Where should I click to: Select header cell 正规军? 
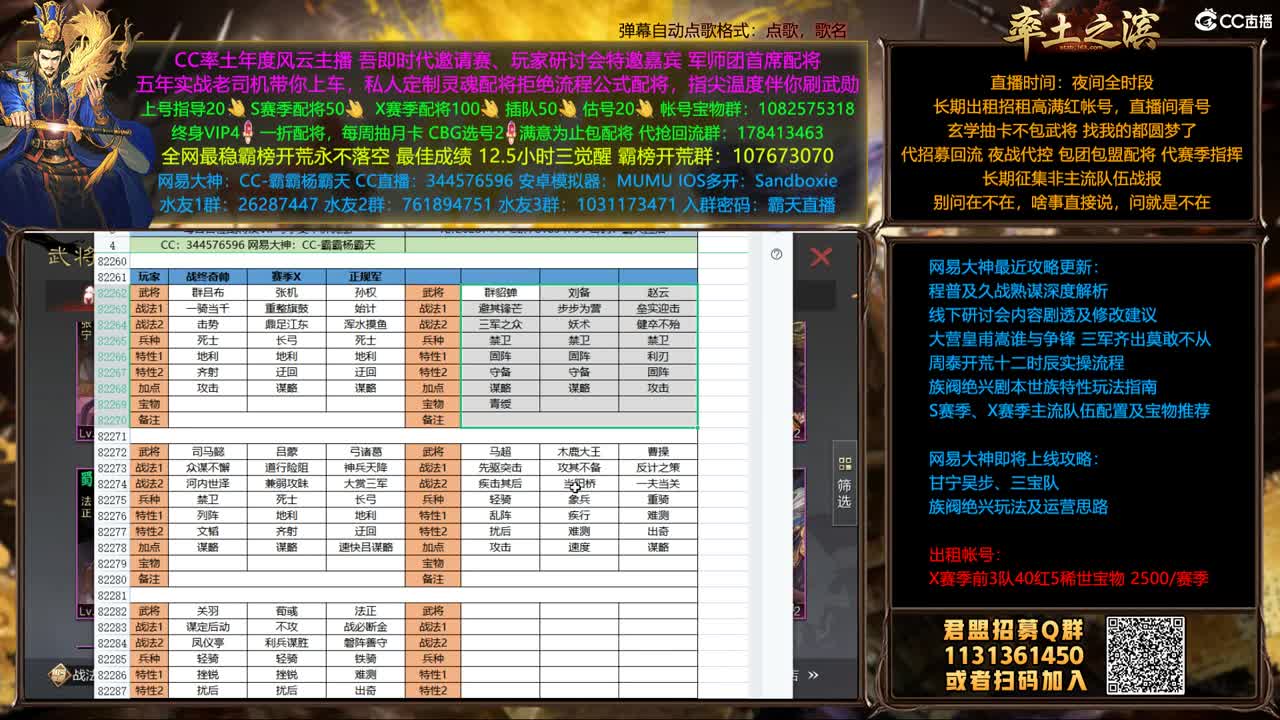click(365, 276)
